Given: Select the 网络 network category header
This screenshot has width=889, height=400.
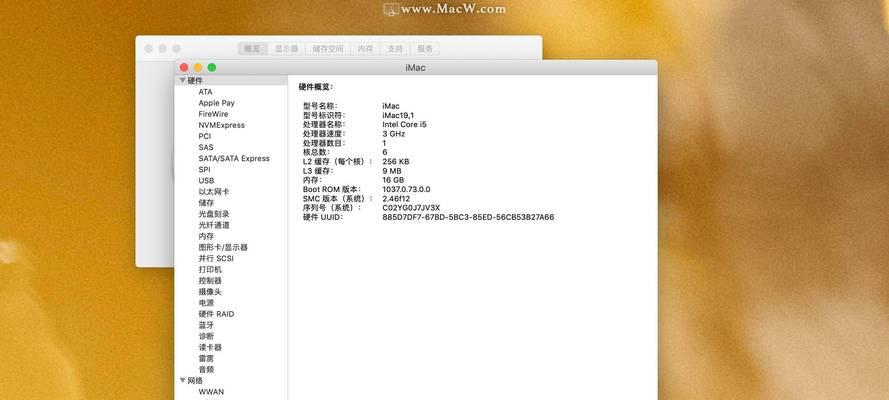Looking at the screenshot, I should [195, 380].
